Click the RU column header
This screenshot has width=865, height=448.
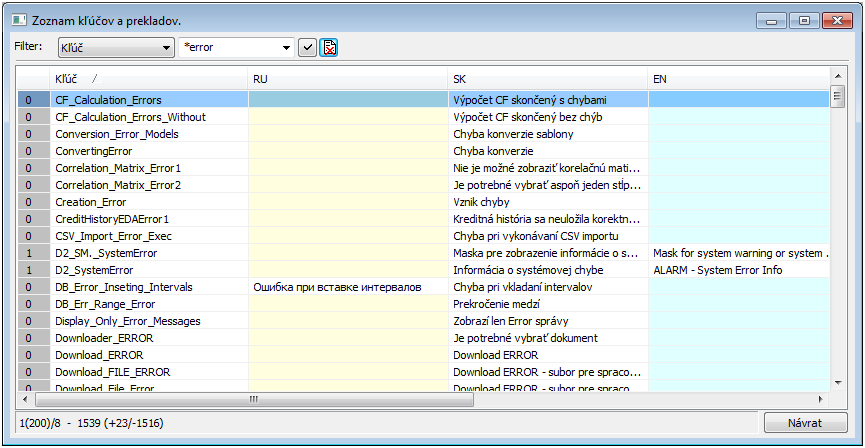348,78
